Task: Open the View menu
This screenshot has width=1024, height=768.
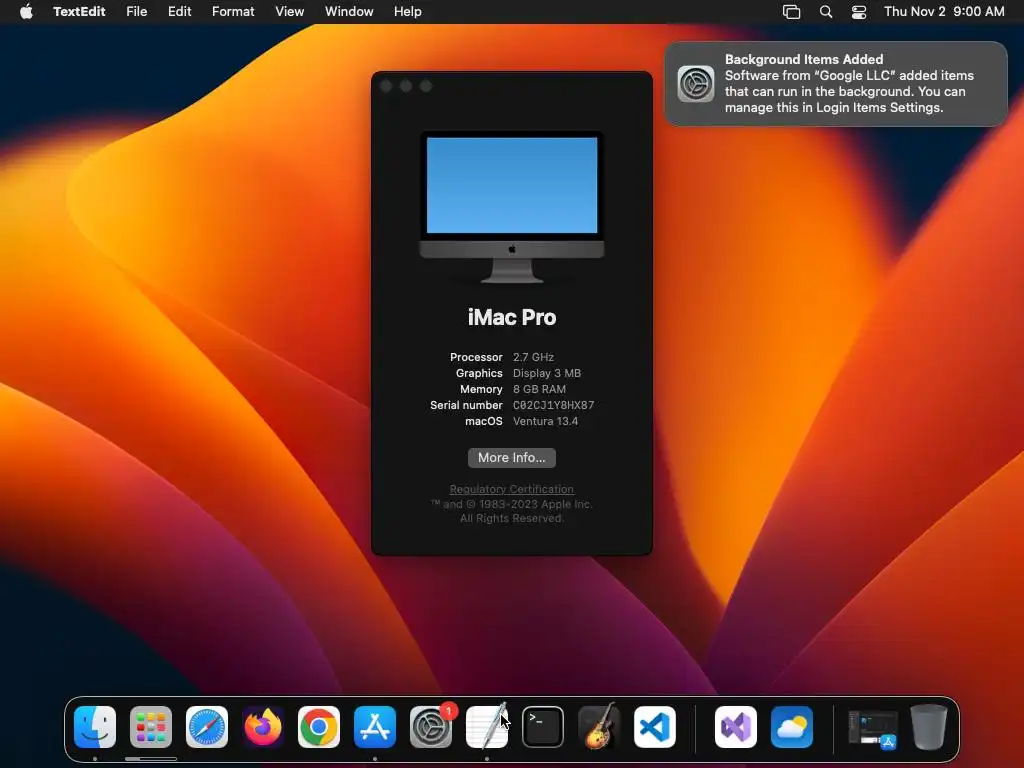Action: pyautogui.click(x=289, y=12)
